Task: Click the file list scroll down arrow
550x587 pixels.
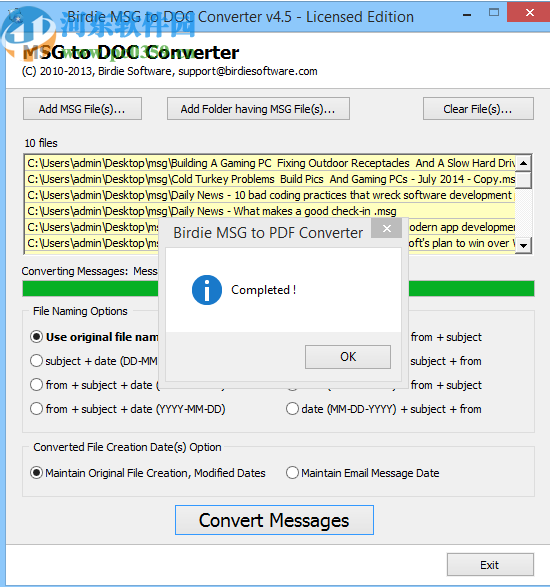Action: pyautogui.click(x=523, y=246)
